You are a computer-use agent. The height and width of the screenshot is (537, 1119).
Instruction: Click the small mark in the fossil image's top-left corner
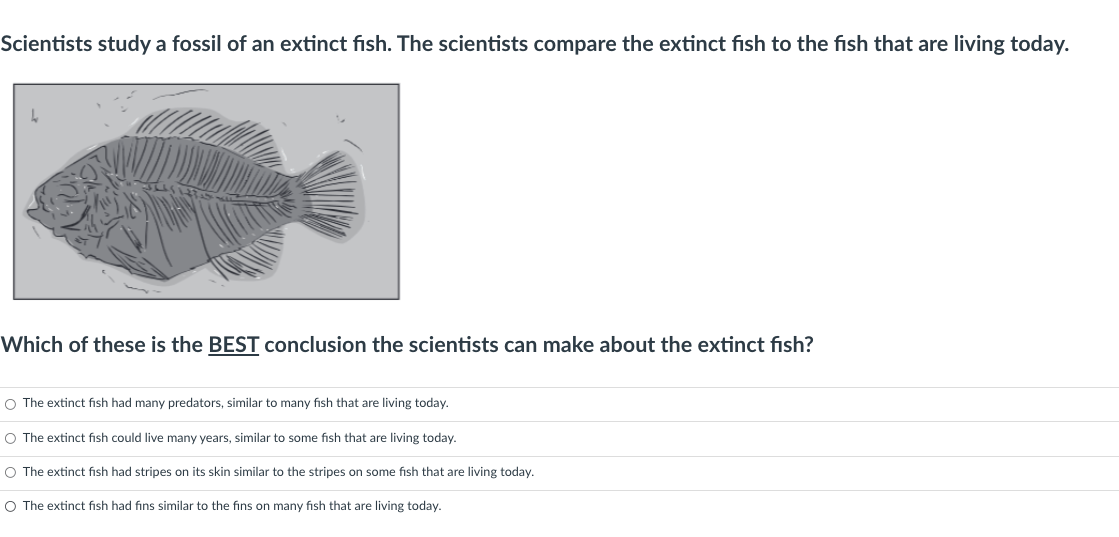pos(32,116)
